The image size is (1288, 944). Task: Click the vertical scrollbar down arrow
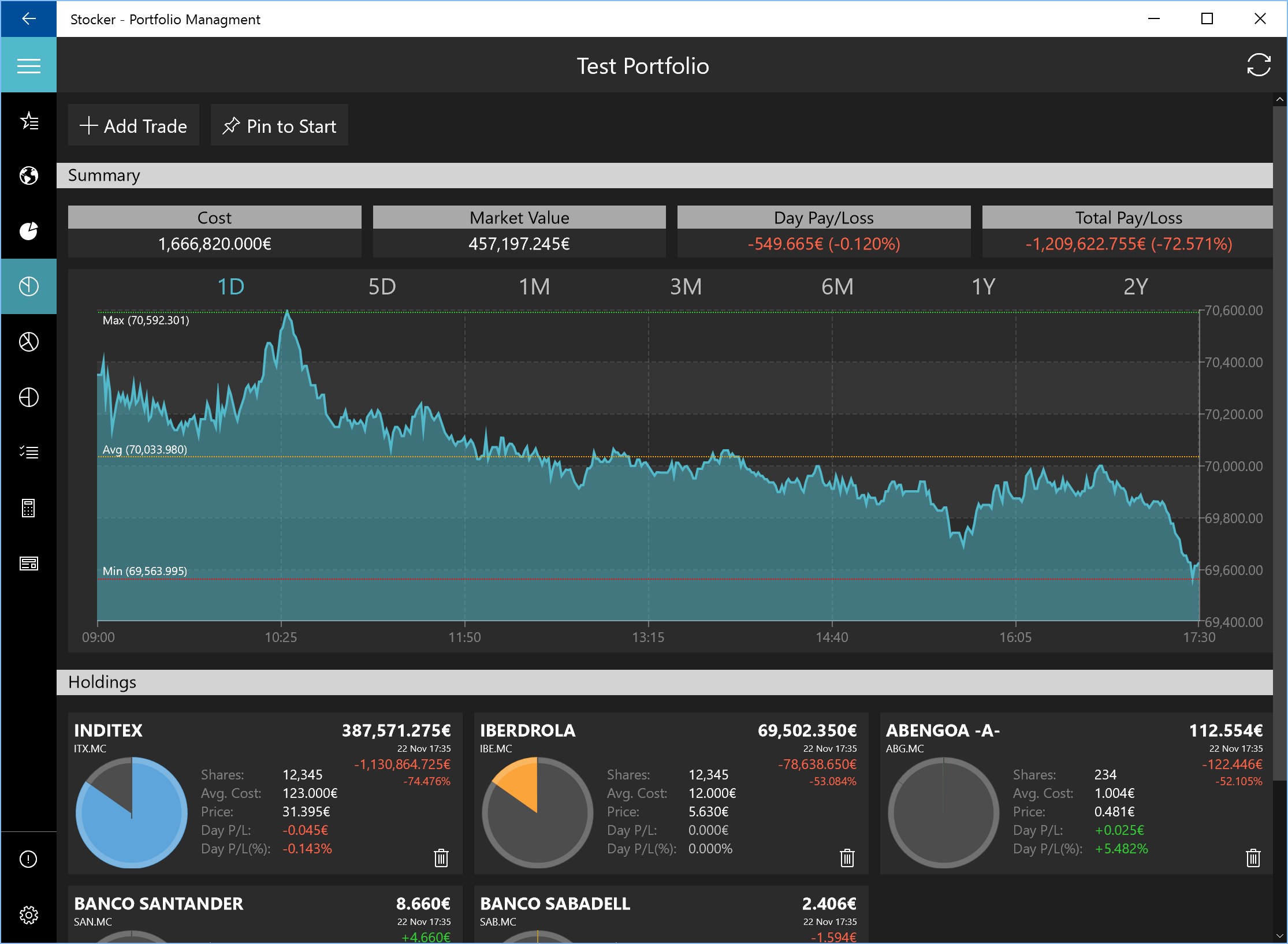click(1280, 936)
